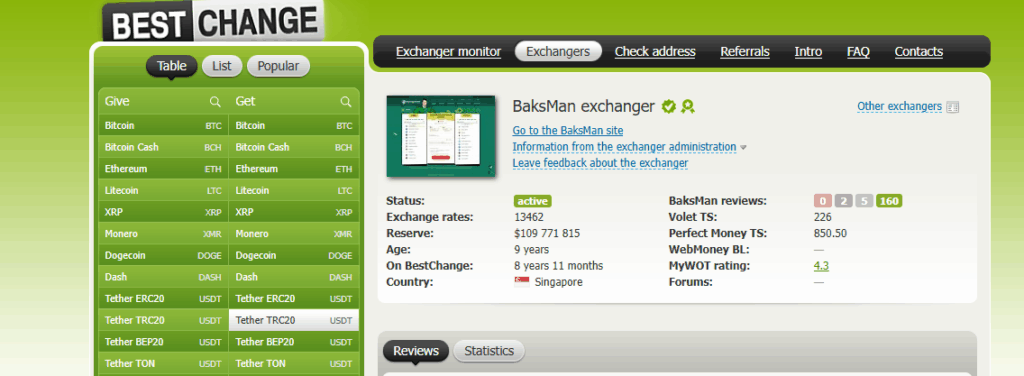
Task: Select Tether TON in the Give column
Action: click(x=163, y=363)
